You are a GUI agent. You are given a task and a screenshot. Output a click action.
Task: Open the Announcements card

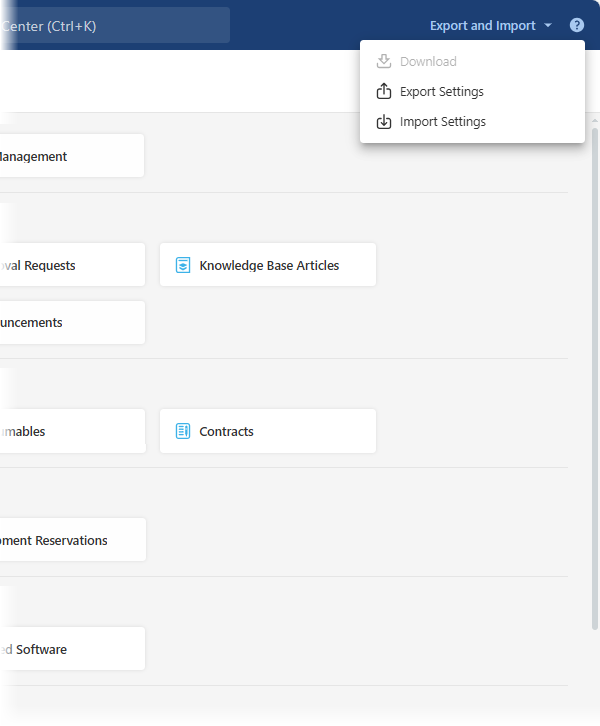70,323
